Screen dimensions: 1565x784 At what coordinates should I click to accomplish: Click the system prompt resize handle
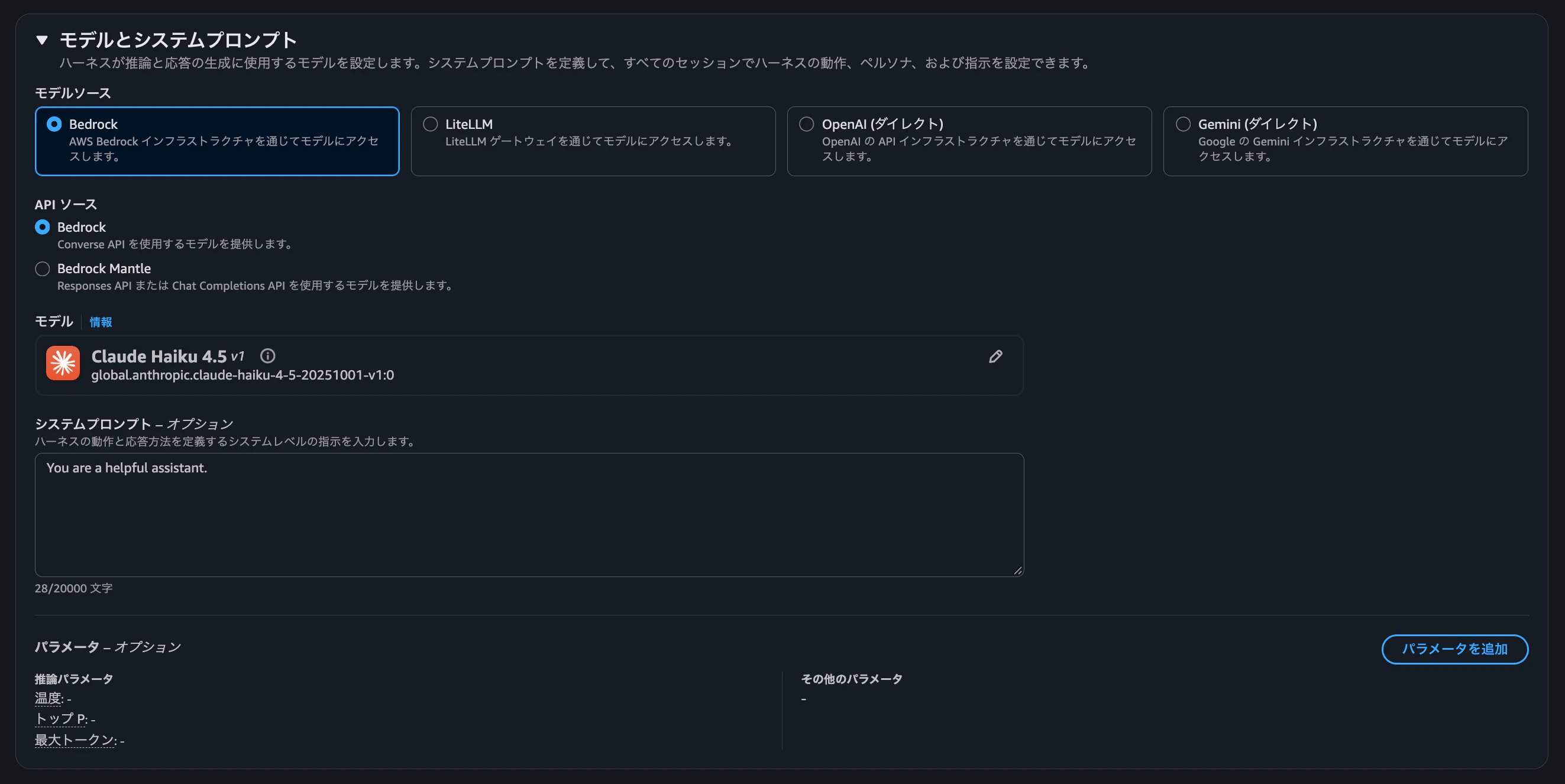pos(1018,570)
